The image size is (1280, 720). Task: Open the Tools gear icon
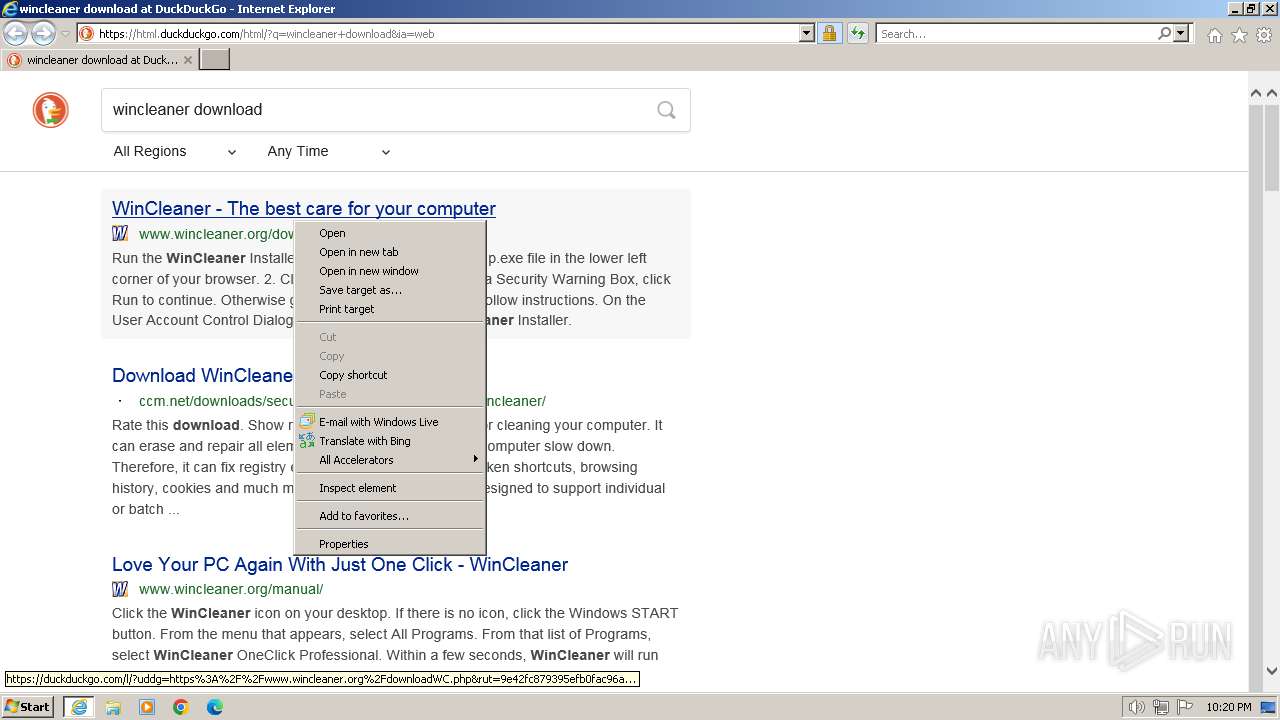pos(1264,35)
